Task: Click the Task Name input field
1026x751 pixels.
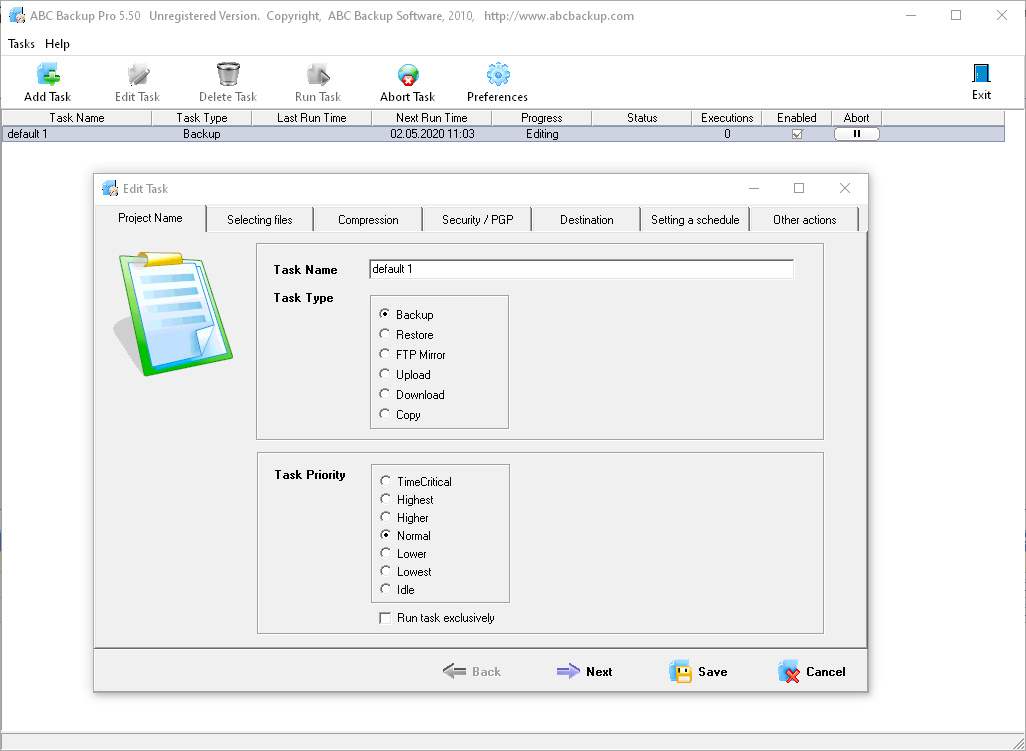Action: [x=581, y=270]
